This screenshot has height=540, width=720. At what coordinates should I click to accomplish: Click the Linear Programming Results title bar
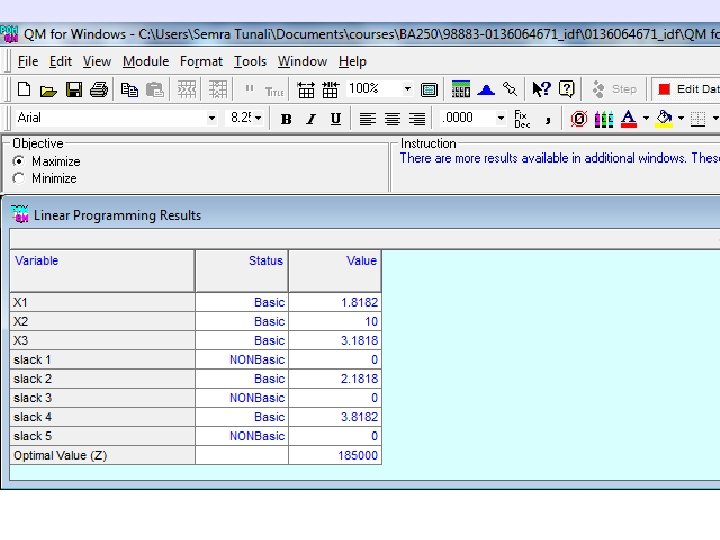tap(363, 215)
